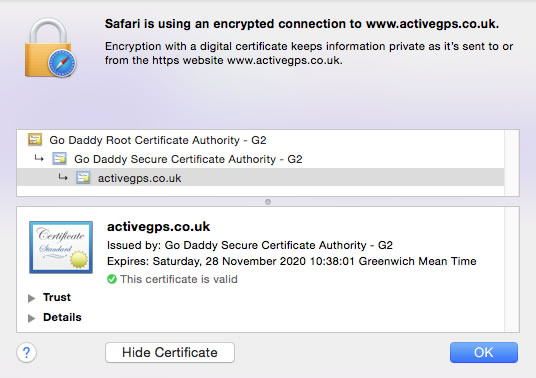Expand the Details disclosure triangle

coord(31,318)
